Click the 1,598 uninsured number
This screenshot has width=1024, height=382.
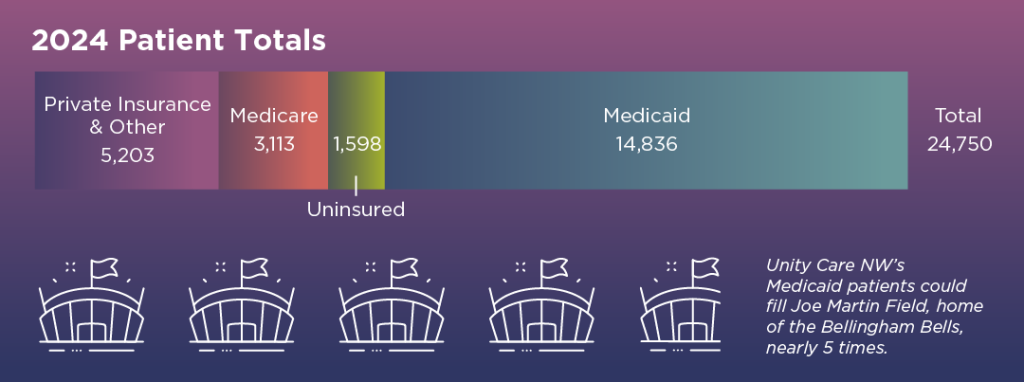(x=357, y=144)
